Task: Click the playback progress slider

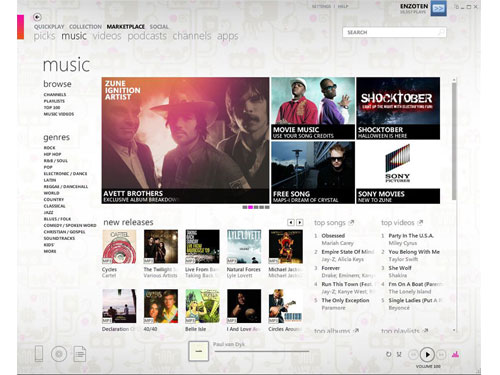Action: coord(262,351)
